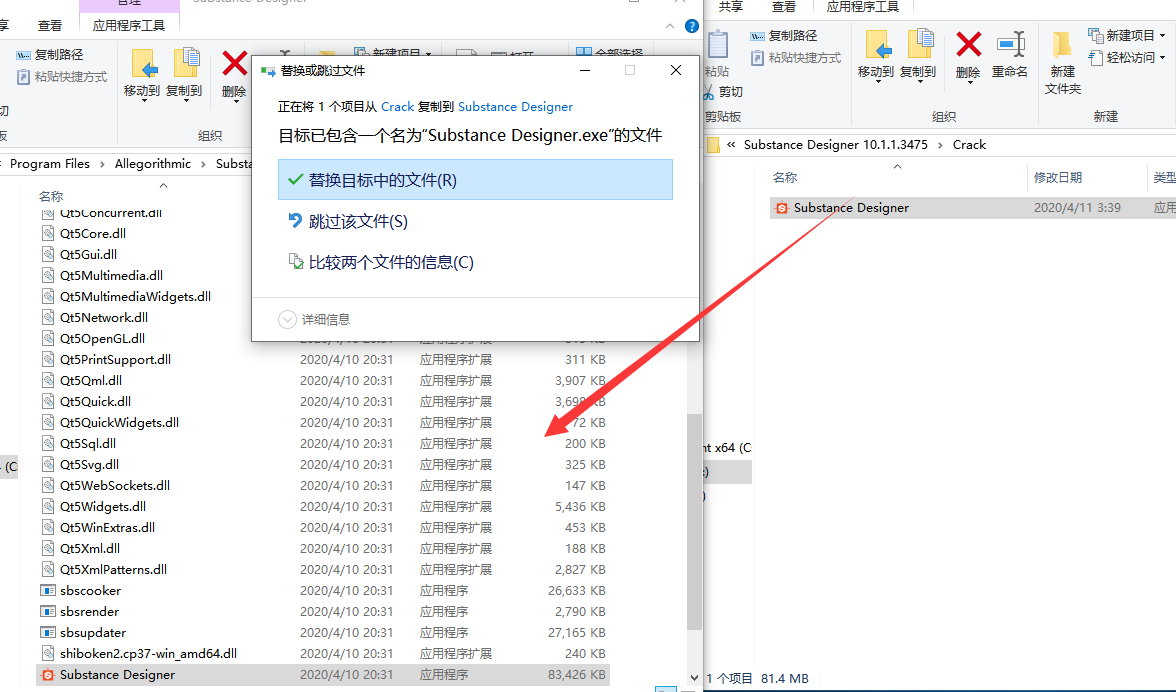Image resolution: width=1176 pixels, height=692 pixels.
Task: Go to Allegorithmic in the breadcrumb
Action: (153, 164)
